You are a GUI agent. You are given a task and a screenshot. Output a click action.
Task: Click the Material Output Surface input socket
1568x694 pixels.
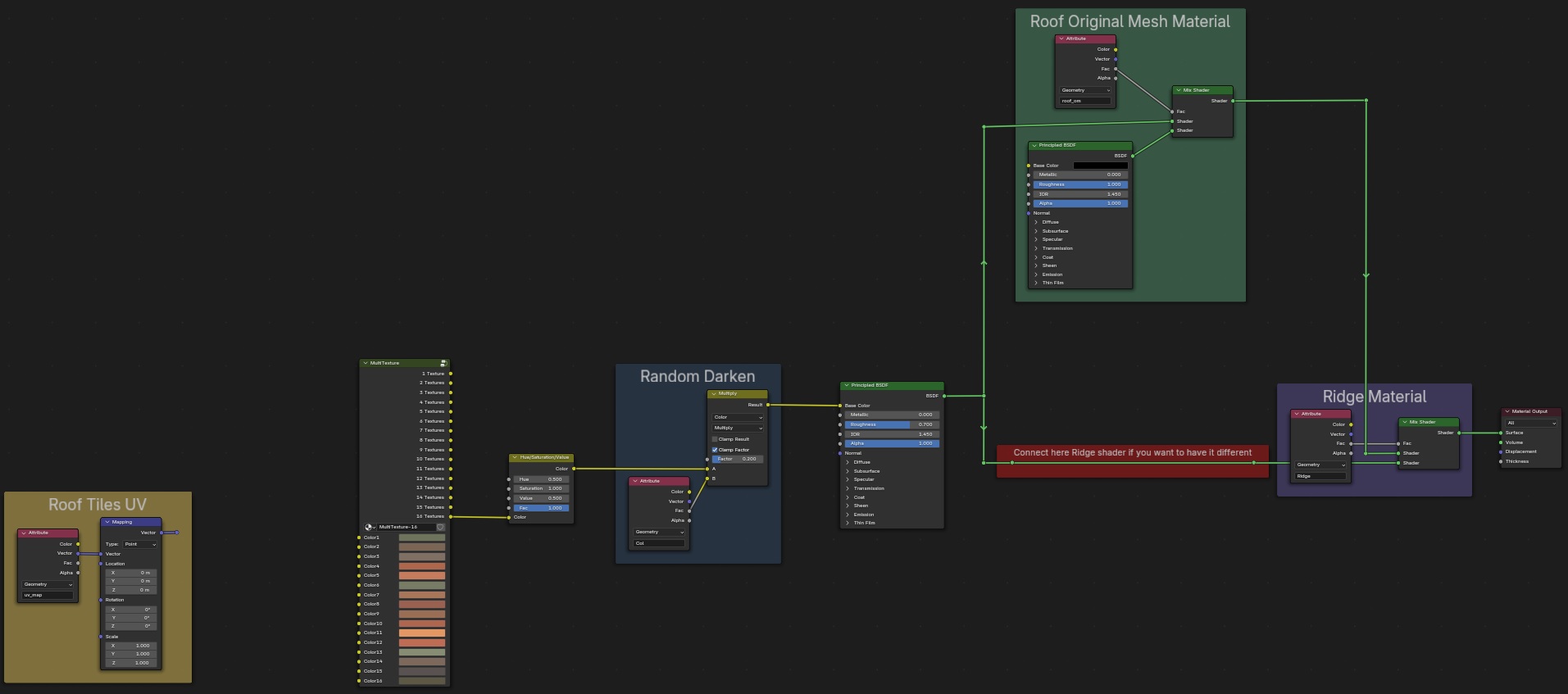[x=1501, y=433]
